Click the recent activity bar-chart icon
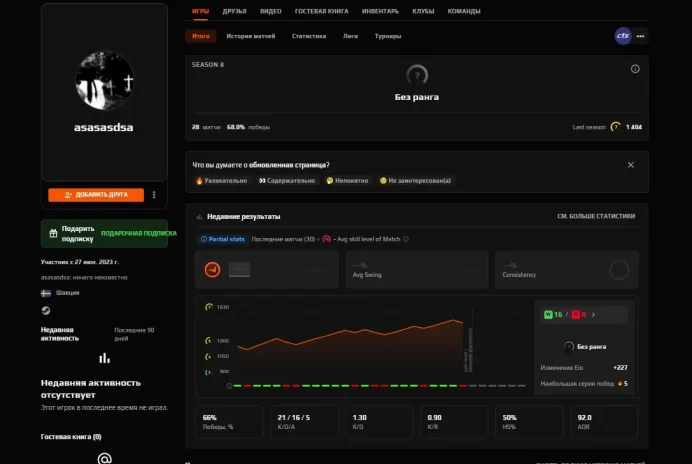The image size is (692, 464). tap(104, 358)
